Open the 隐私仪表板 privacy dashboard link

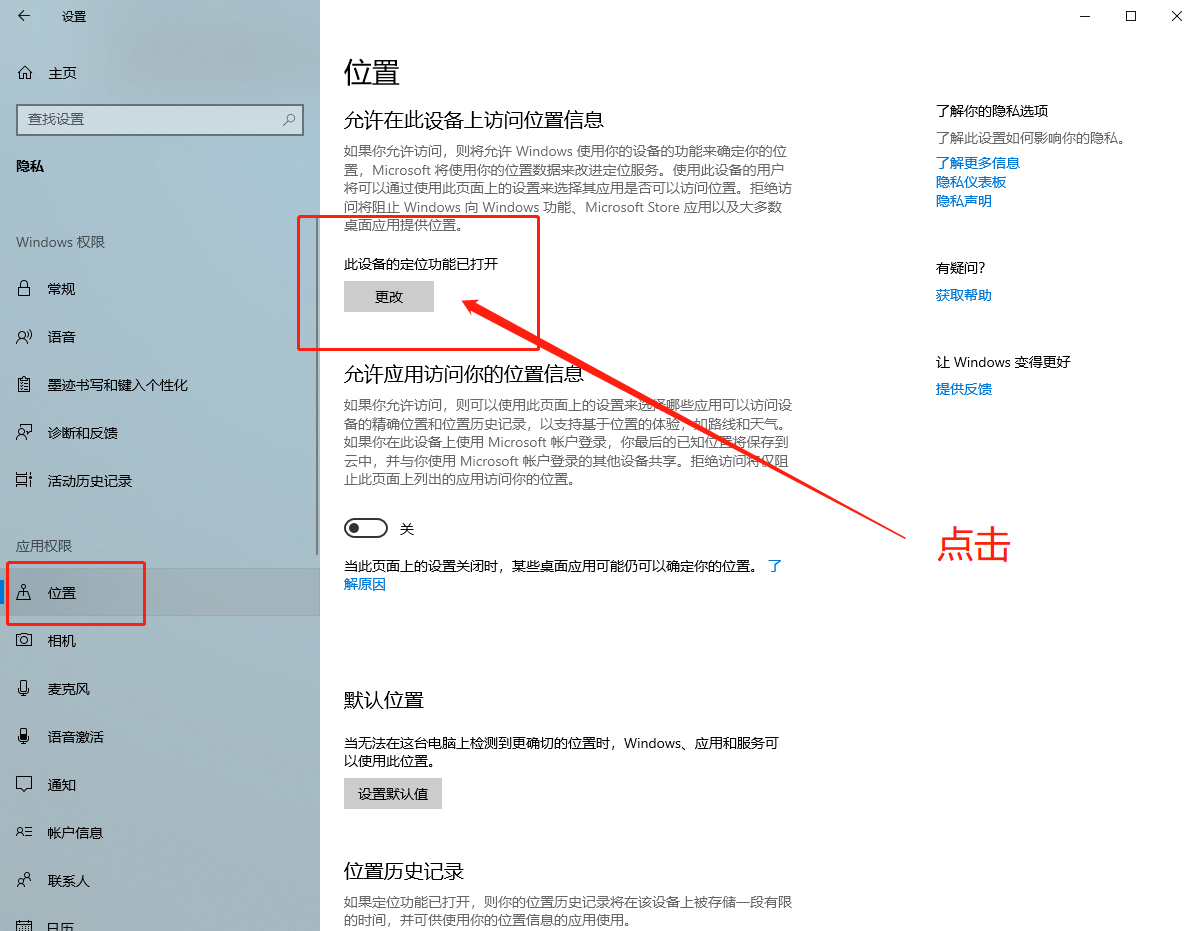pos(970,181)
